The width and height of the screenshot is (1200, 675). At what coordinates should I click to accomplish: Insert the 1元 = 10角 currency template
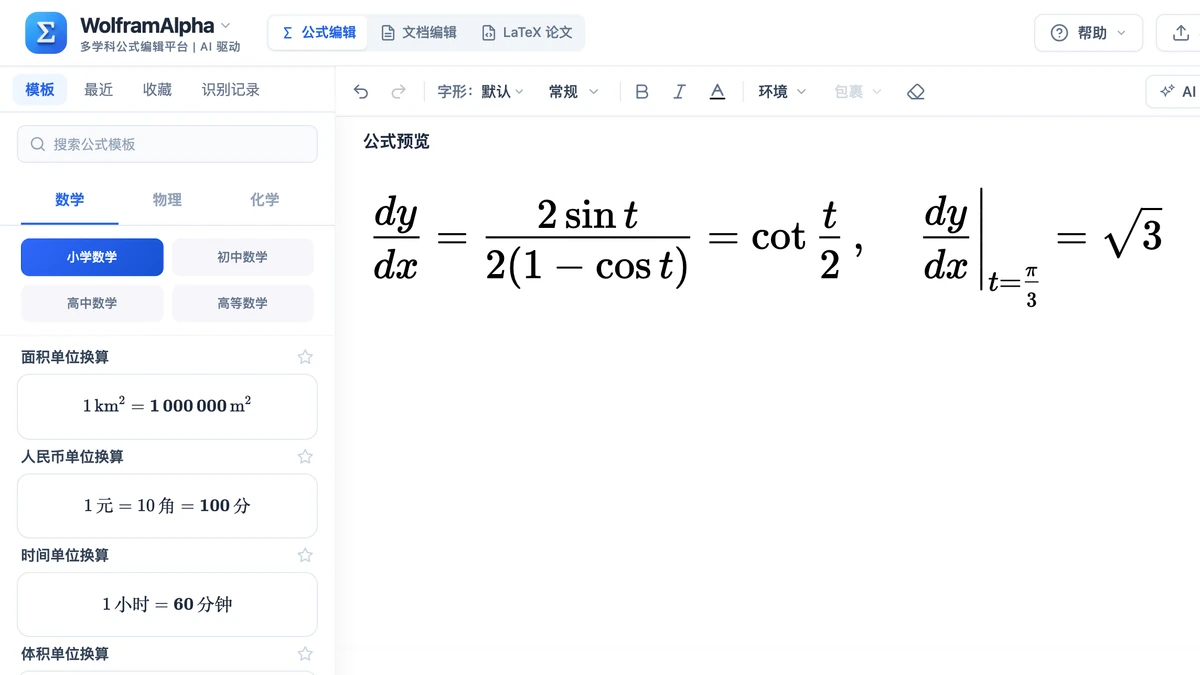tap(167, 506)
